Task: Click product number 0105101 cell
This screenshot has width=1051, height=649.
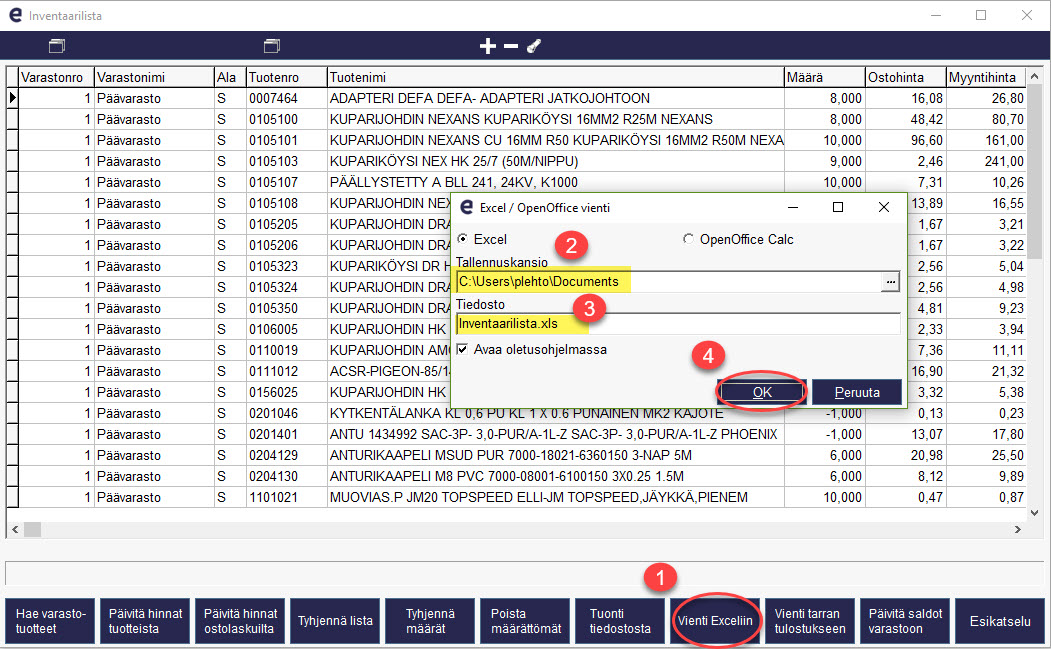Action: (286, 140)
